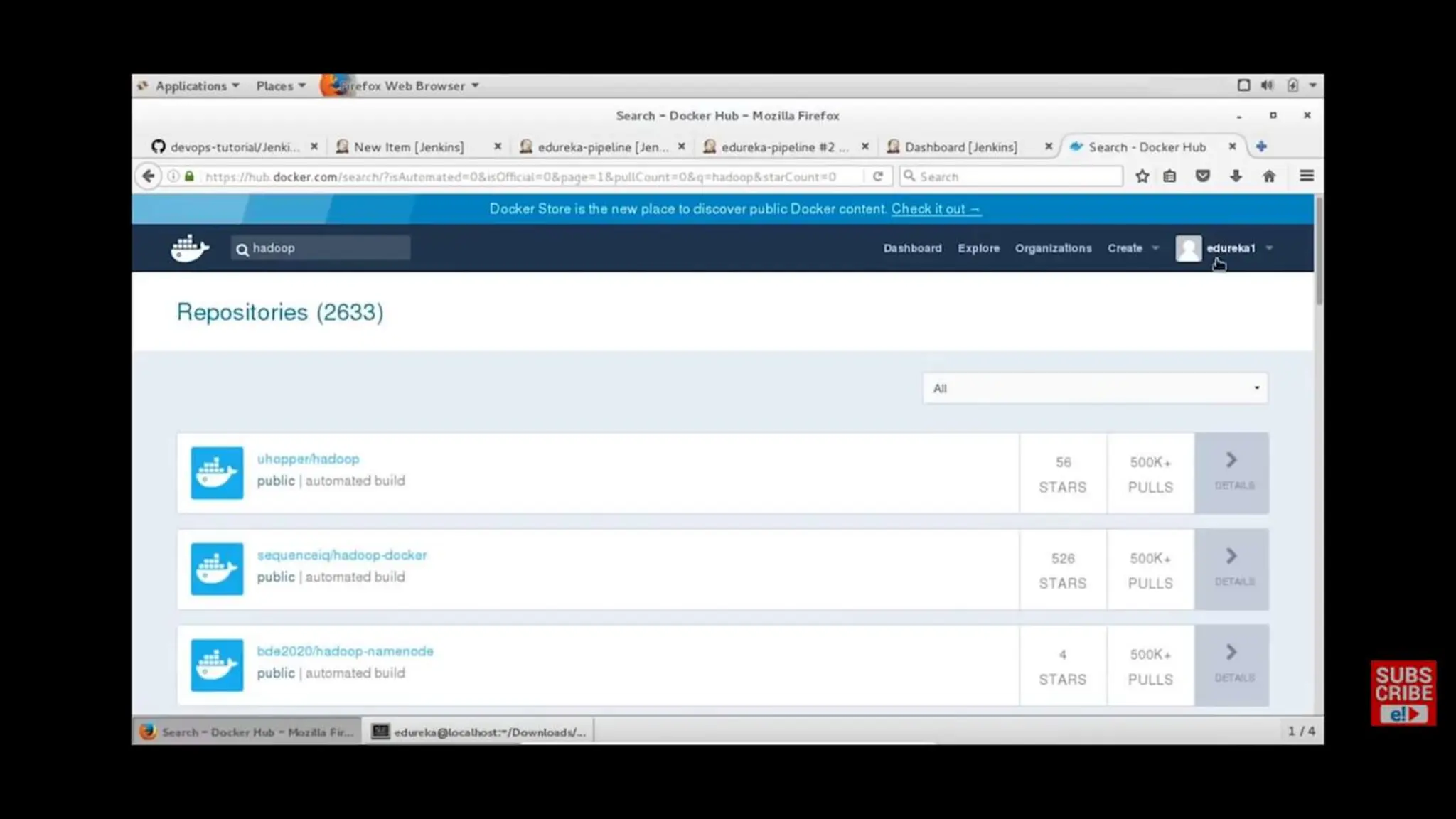Viewport: 1456px width, 819px height.
Task: Click the 526 STARS count
Action: coord(1063,570)
